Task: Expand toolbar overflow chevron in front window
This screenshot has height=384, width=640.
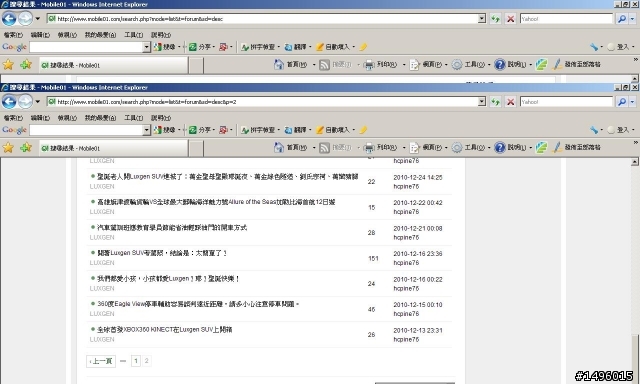Action: tap(636, 142)
